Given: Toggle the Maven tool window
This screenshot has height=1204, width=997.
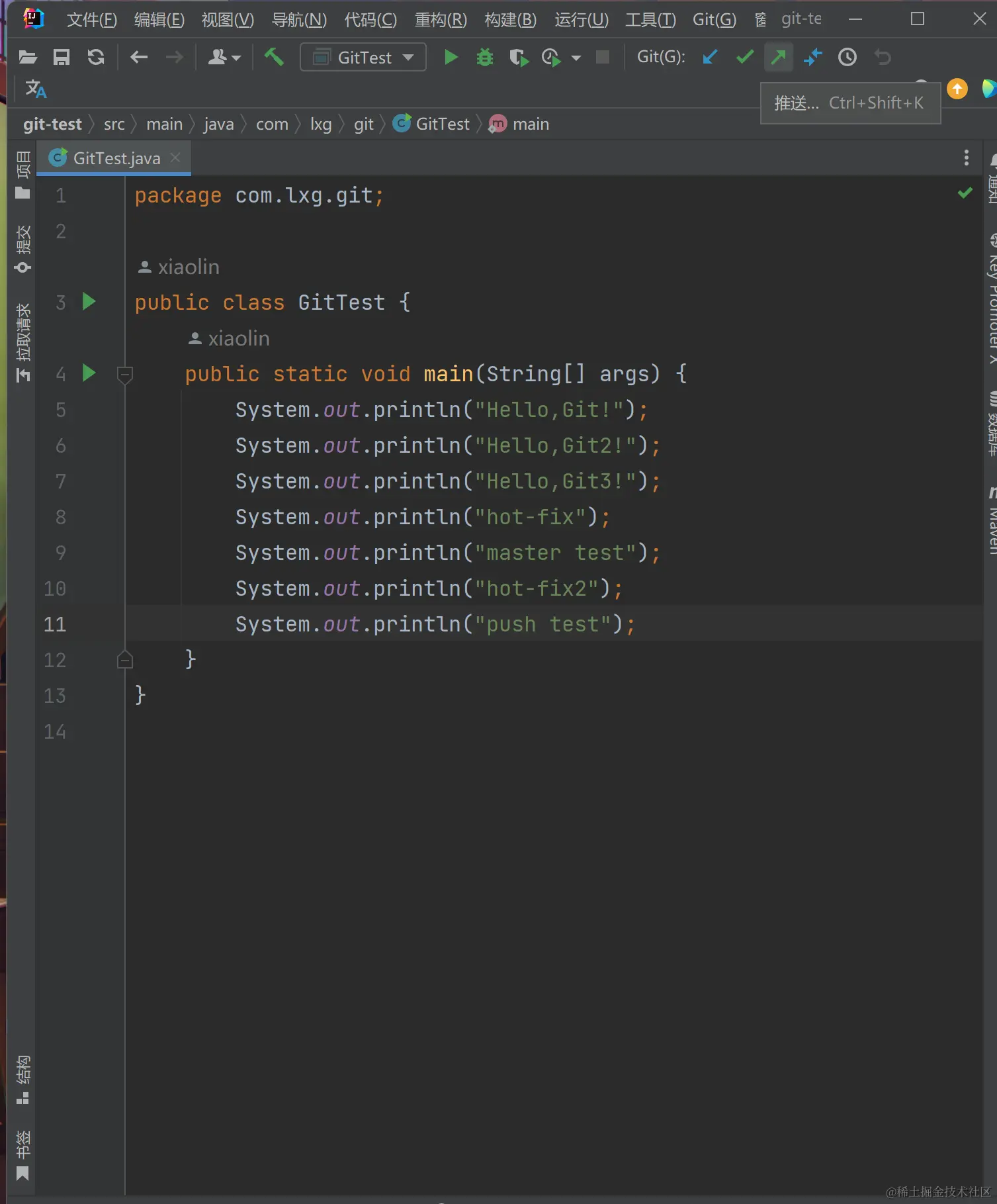Looking at the screenshot, I should [x=991, y=520].
